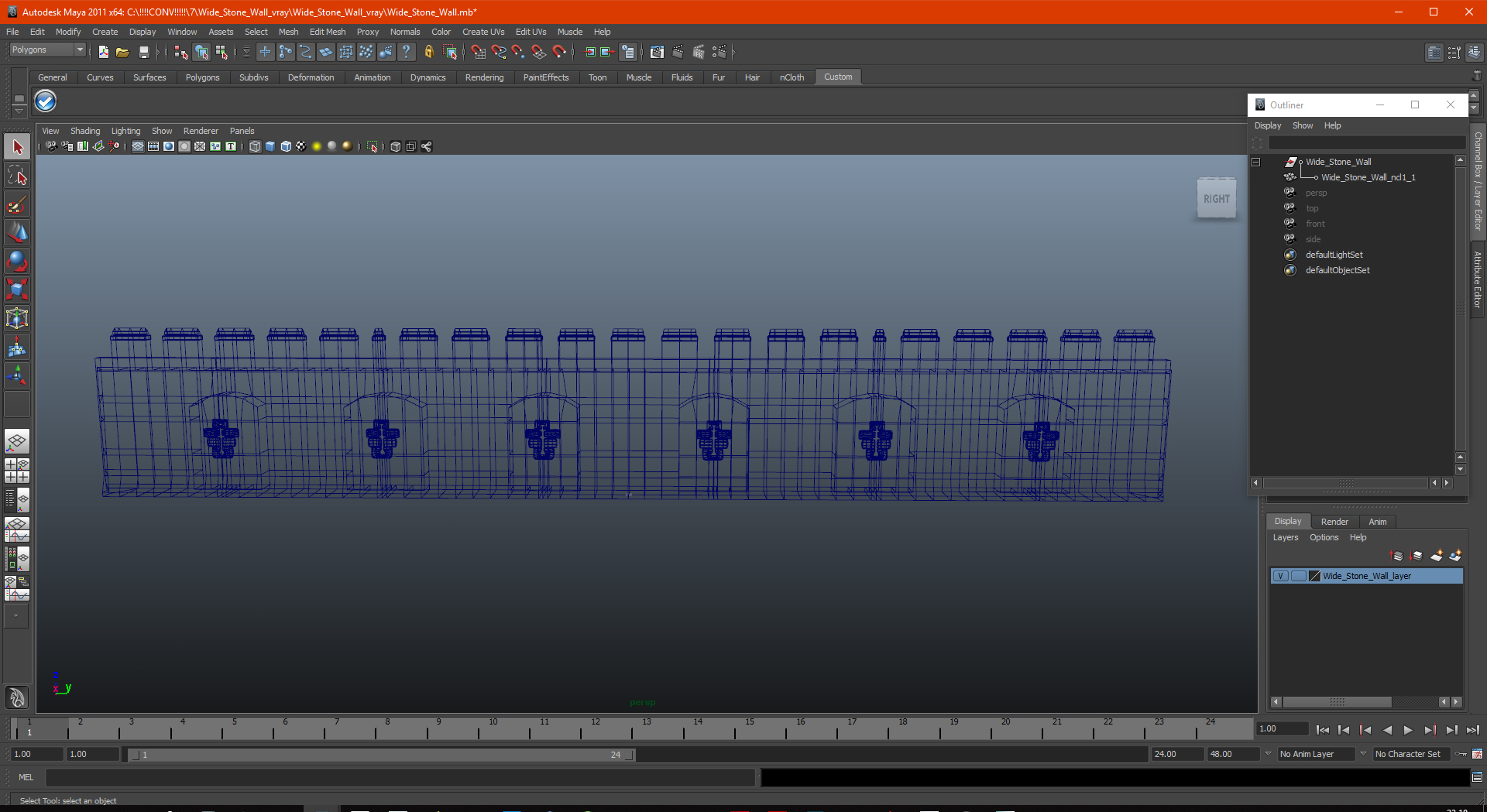Click the color swatch of Wide_Stone_Wall_layer
Screen dimensions: 1487x812
pos(1314,576)
